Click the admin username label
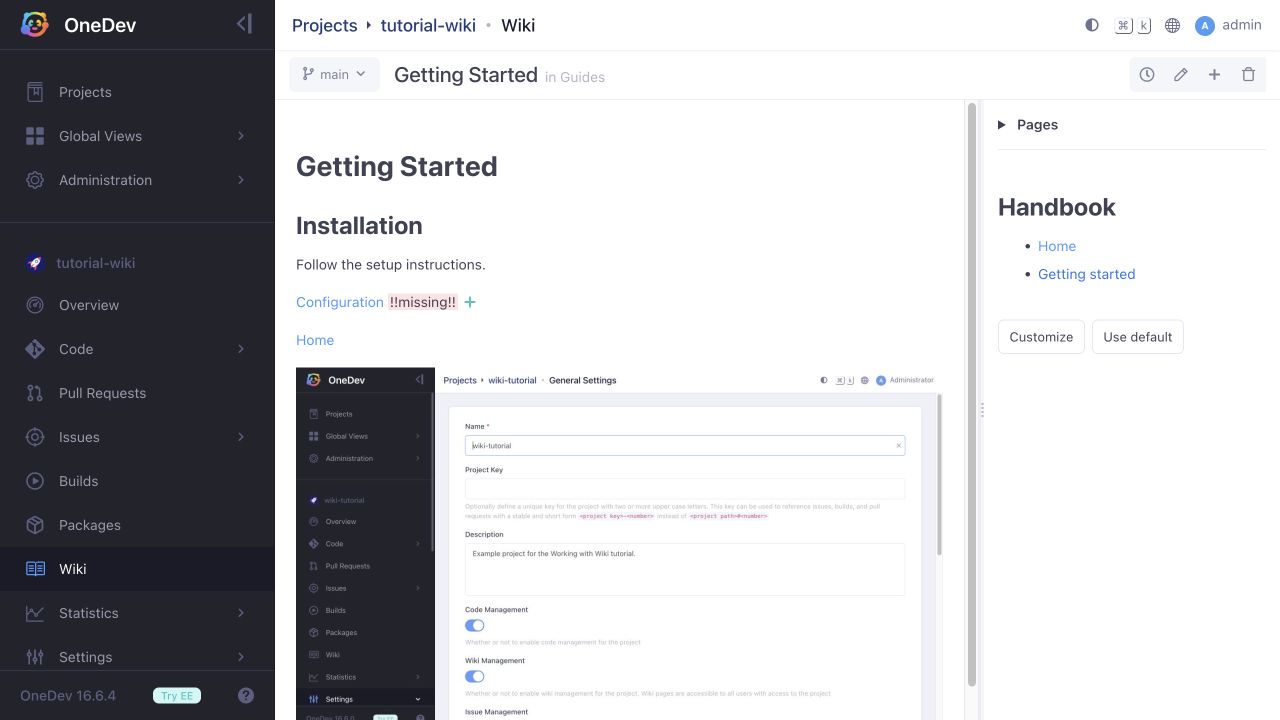 pos(1242,25)
